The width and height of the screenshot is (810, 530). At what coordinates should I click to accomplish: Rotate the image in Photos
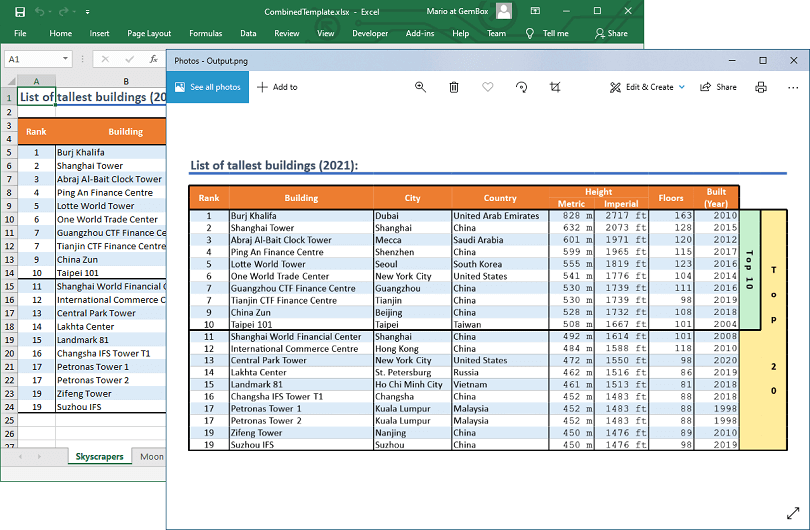pos(521,87)
